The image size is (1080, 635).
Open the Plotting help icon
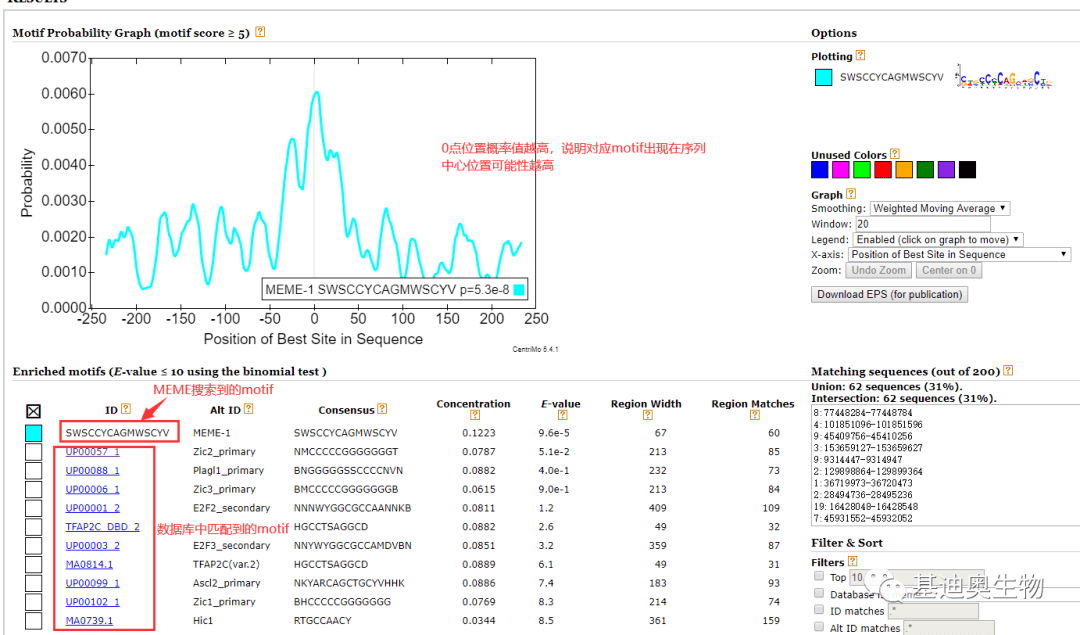(x=860, y=55)
